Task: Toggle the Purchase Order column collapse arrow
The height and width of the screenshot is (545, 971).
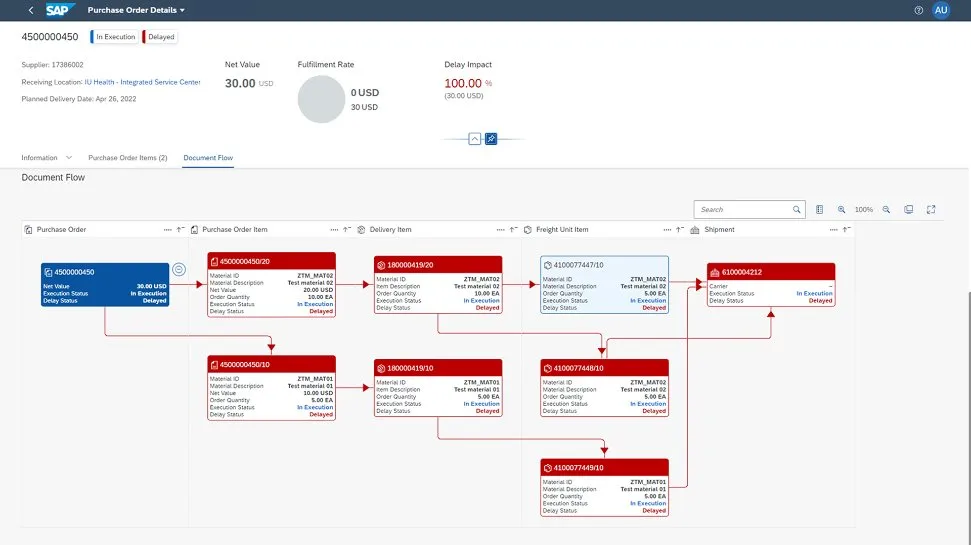Action: pyautogui.click(x=181, y=230)
